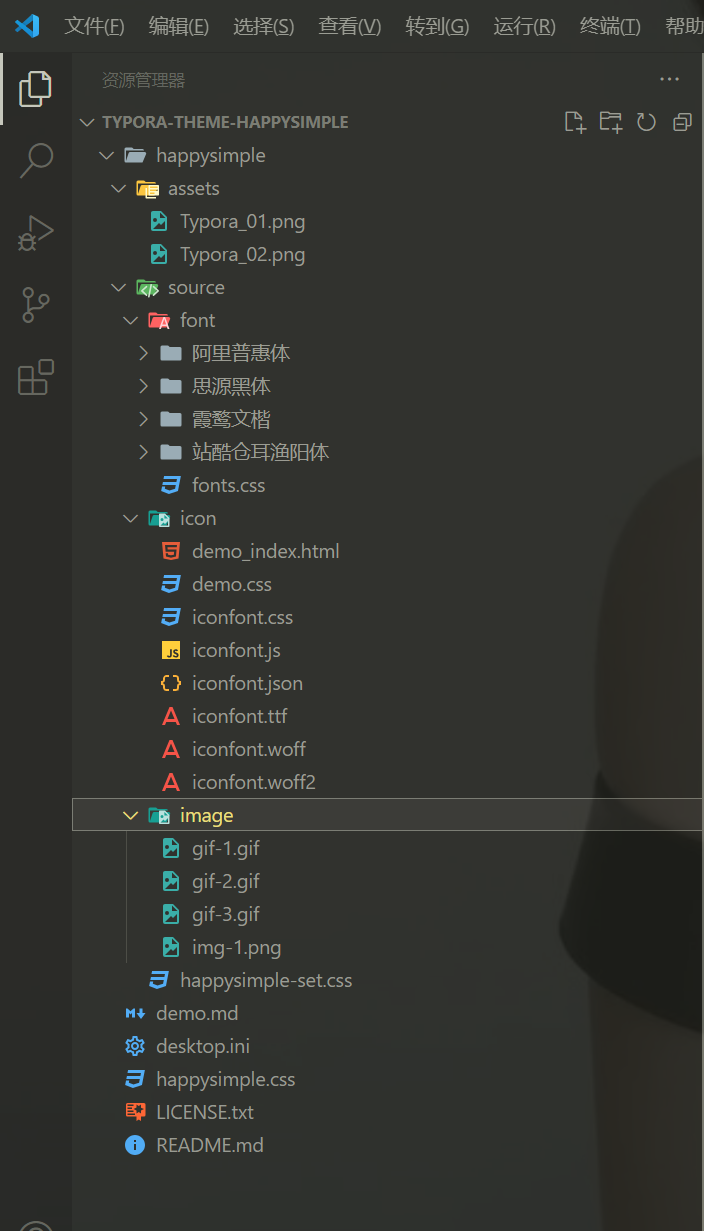
Task: Create a new file in explorer
Action: [575, 122]
